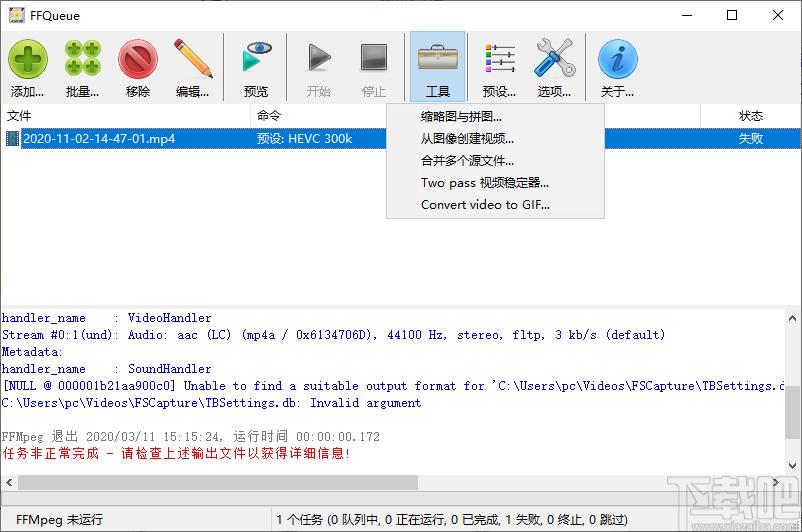
Task: Click the FFQueue title bar app icon
Action: click(x=17, y=15)
